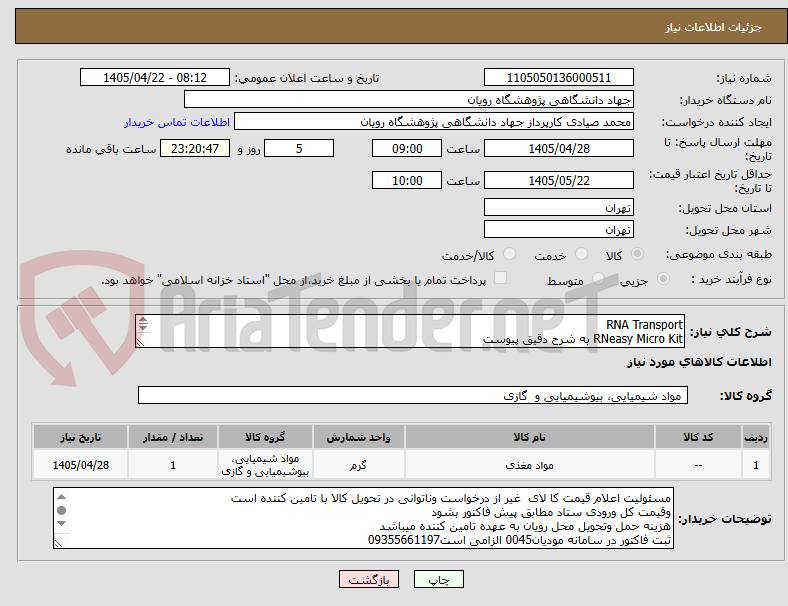Click the buyer notes scroll up arrow

(62, 497)
